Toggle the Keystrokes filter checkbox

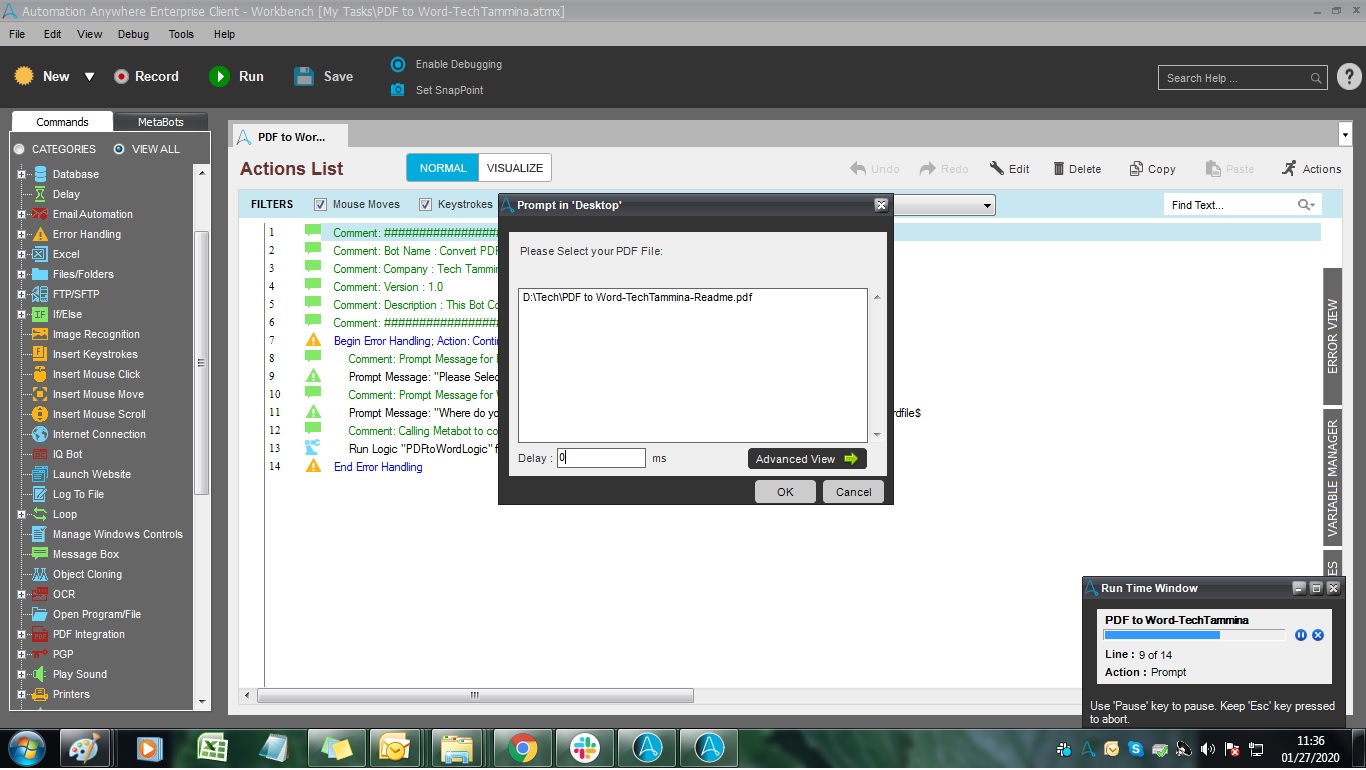(x=426, y=204)
